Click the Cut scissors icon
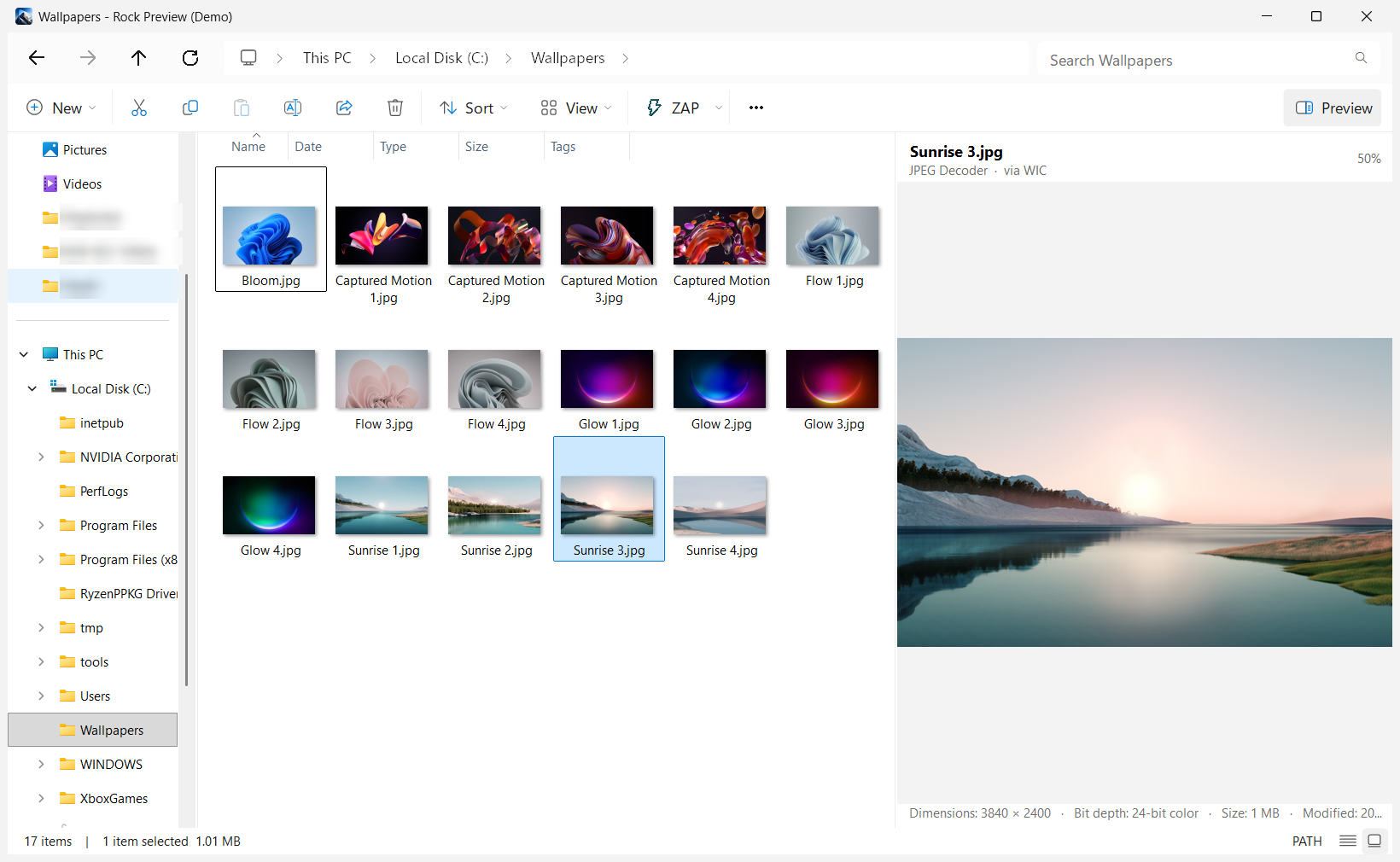This screenshot has height=862, width=1400. coord(139,108)
